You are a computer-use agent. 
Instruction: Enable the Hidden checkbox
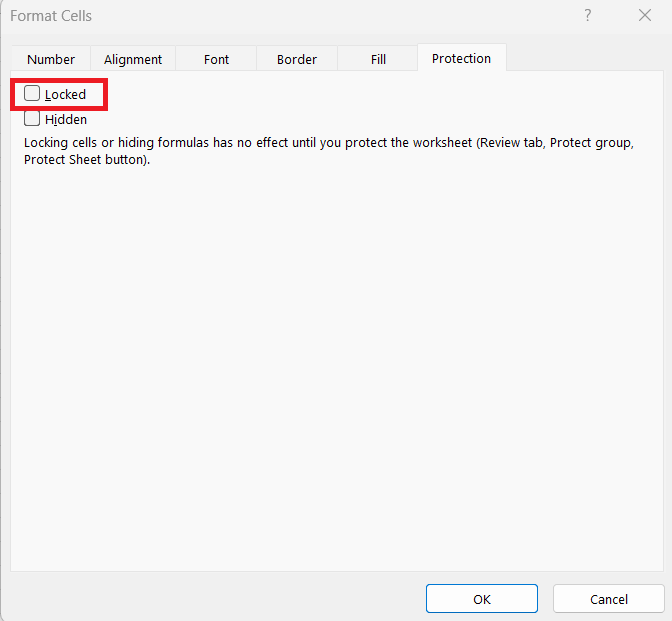pyautogui.click(x=32, y=119)
